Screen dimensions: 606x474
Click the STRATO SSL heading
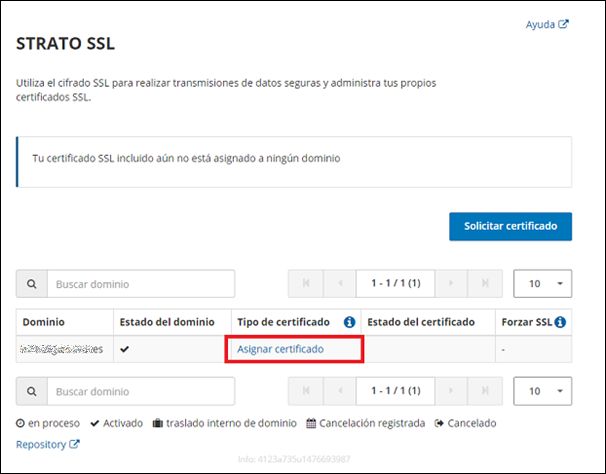(x=65, y=43)
